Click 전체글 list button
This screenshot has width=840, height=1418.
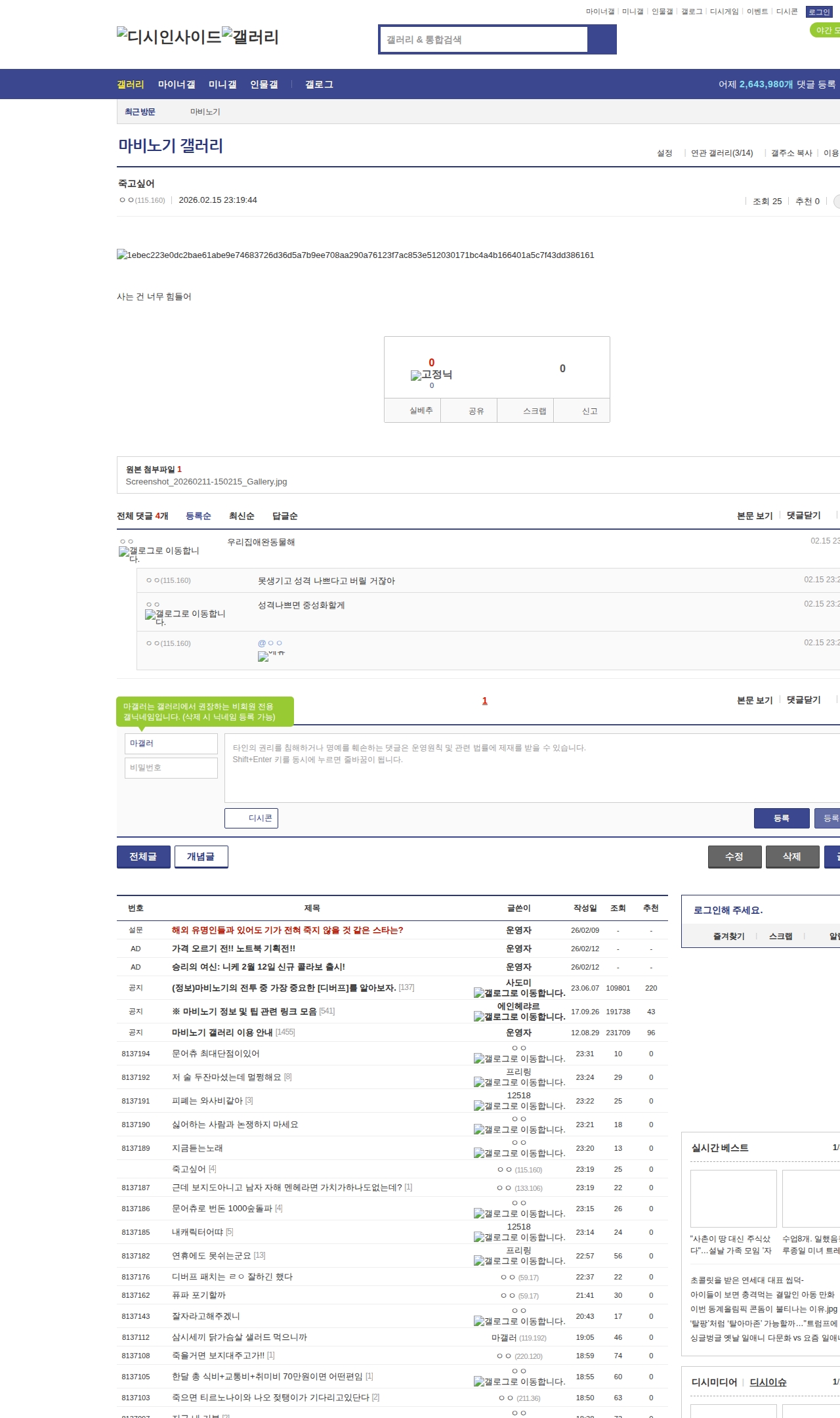pyautogui.click(x=143, y=857)
